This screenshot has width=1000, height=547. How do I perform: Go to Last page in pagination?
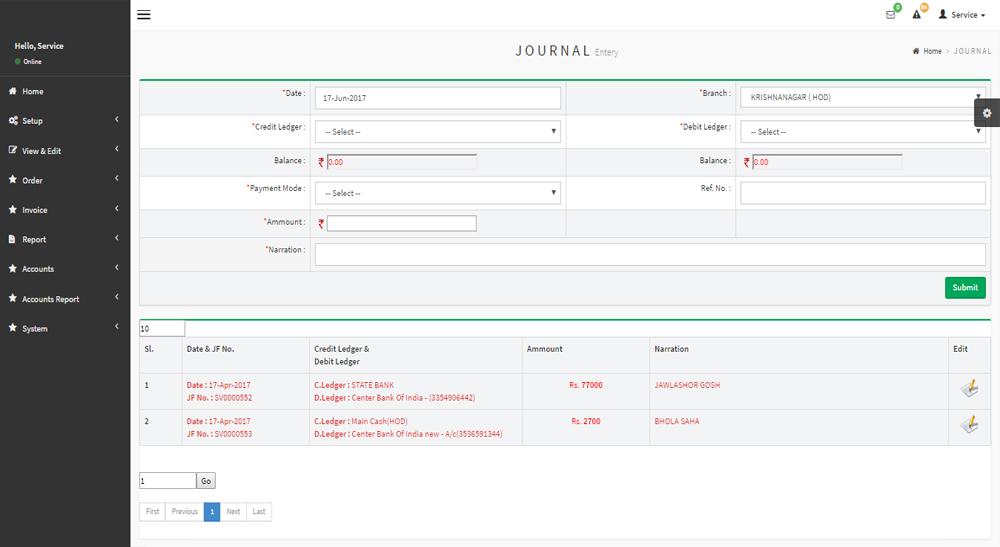259,511
